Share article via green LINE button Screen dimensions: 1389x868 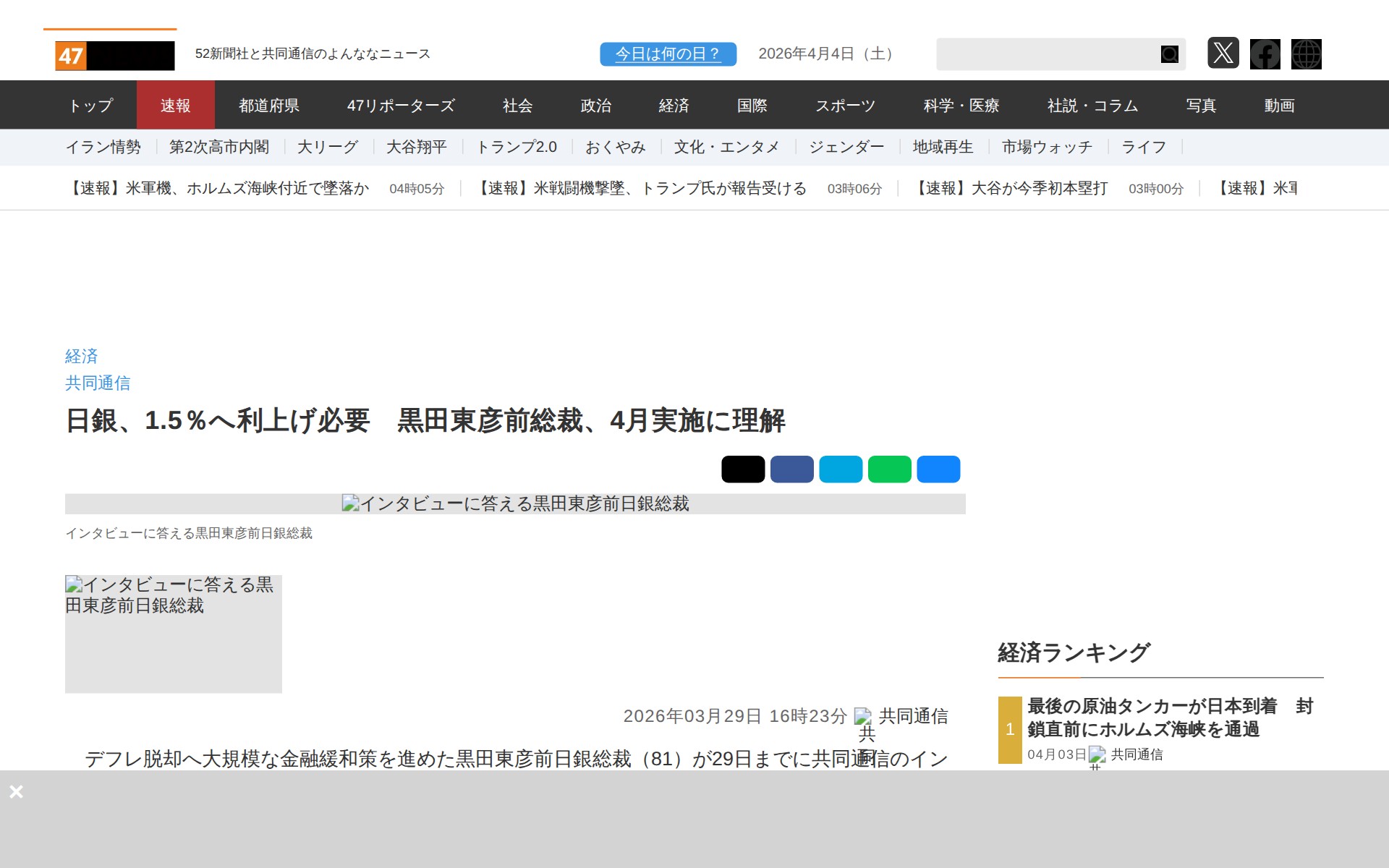[x=889, y=469]
